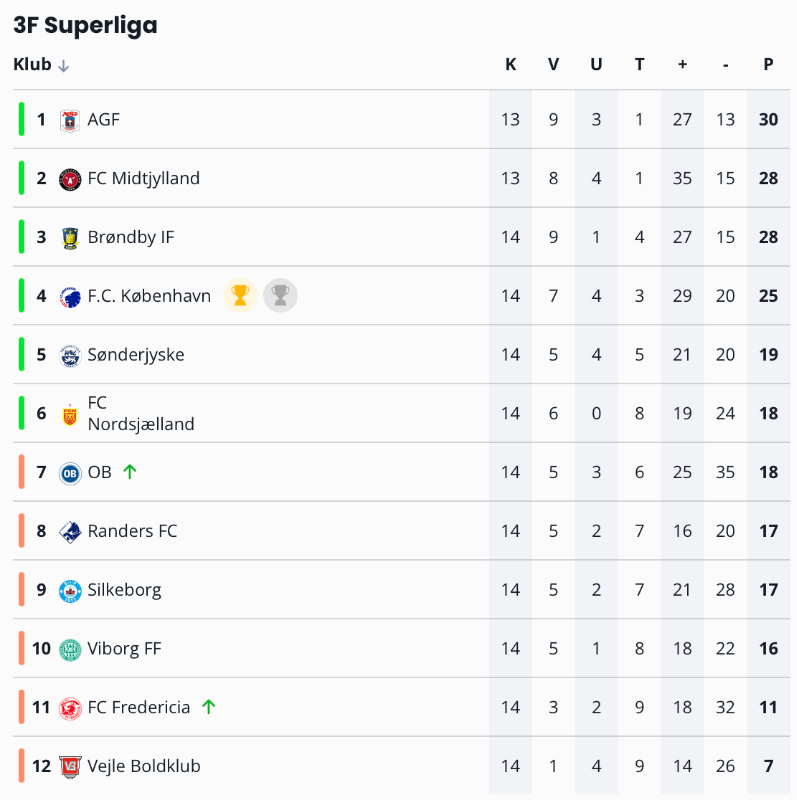Click the V wins column header
797x800 pixels.
point(553,65)
